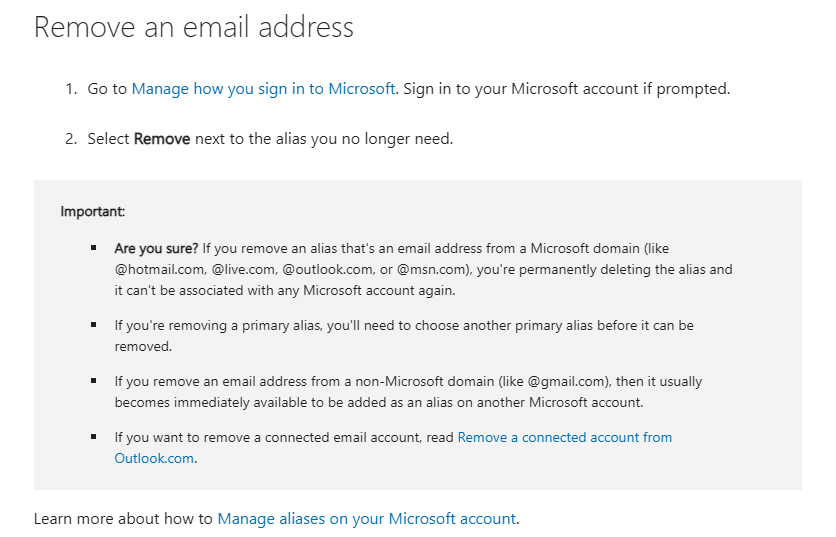Open the 'Manage how you sign in to Microsoft' link
836x537 pixels.
click(x=263, y=89)
